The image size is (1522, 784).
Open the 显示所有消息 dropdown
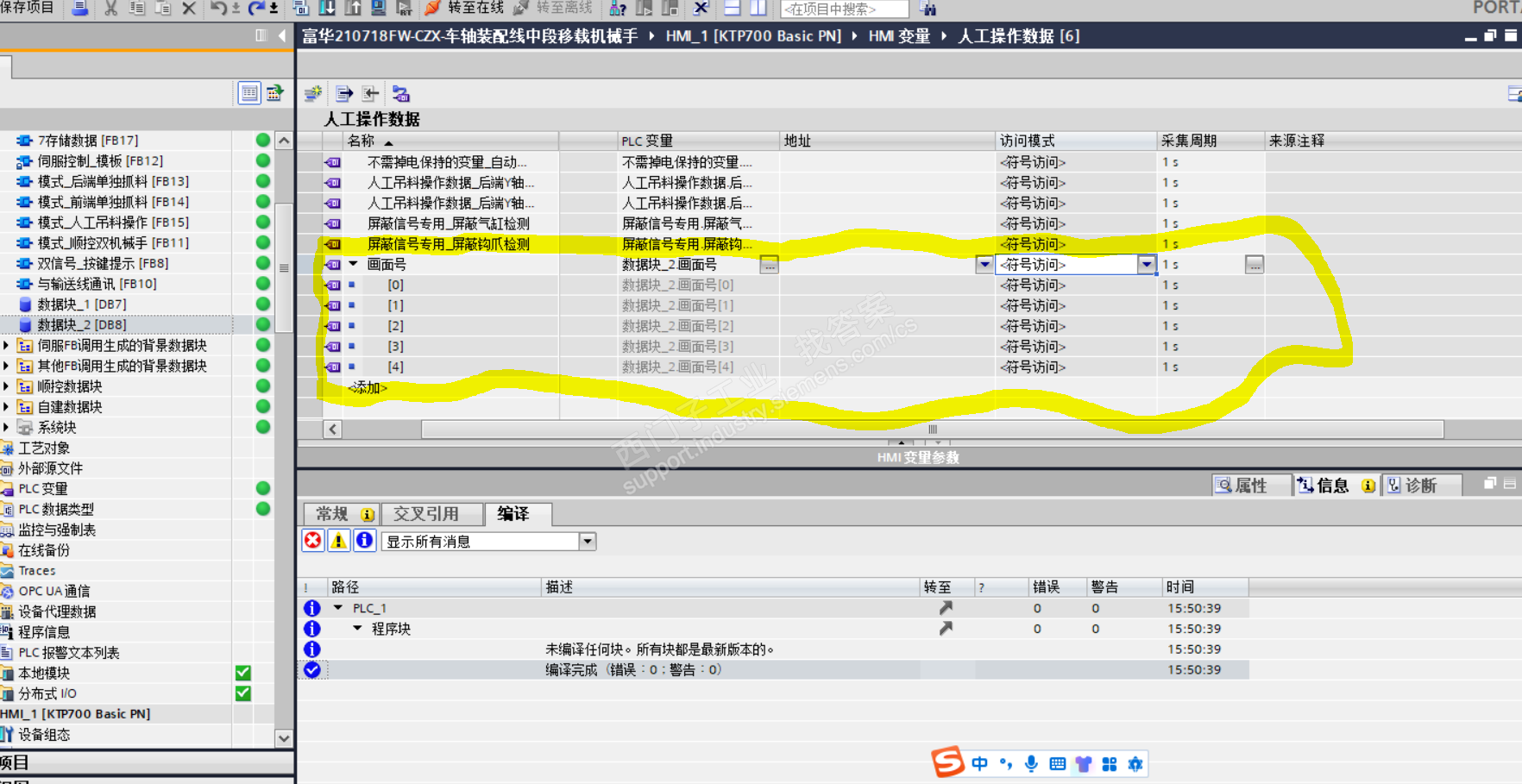point(587,542)
